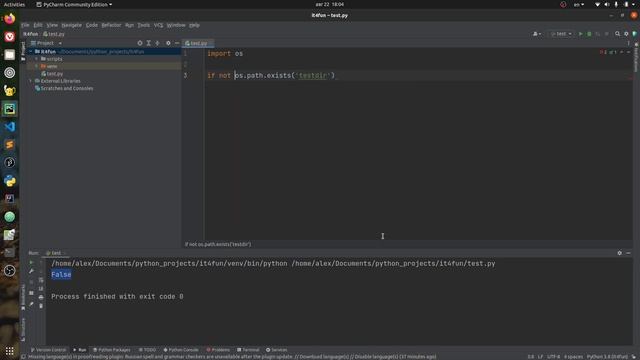Expand the scripts folder
The width and height of the screenshot is (640, 360).
37,59
